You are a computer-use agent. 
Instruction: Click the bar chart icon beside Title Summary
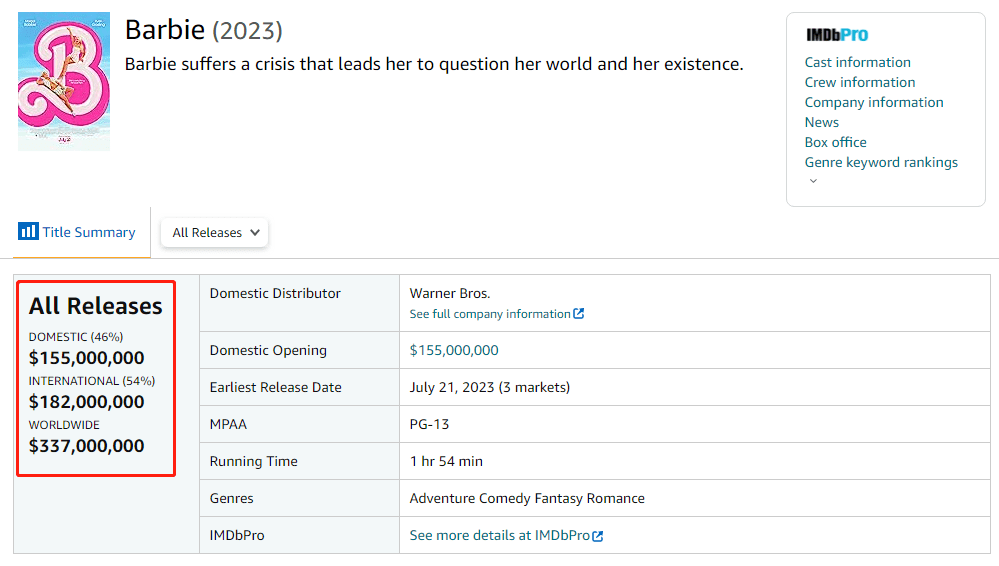coord(28,232)
